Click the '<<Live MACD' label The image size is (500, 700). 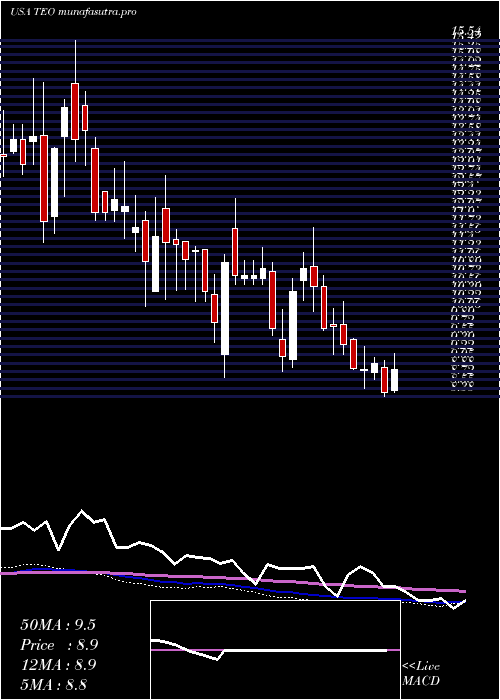421,674
